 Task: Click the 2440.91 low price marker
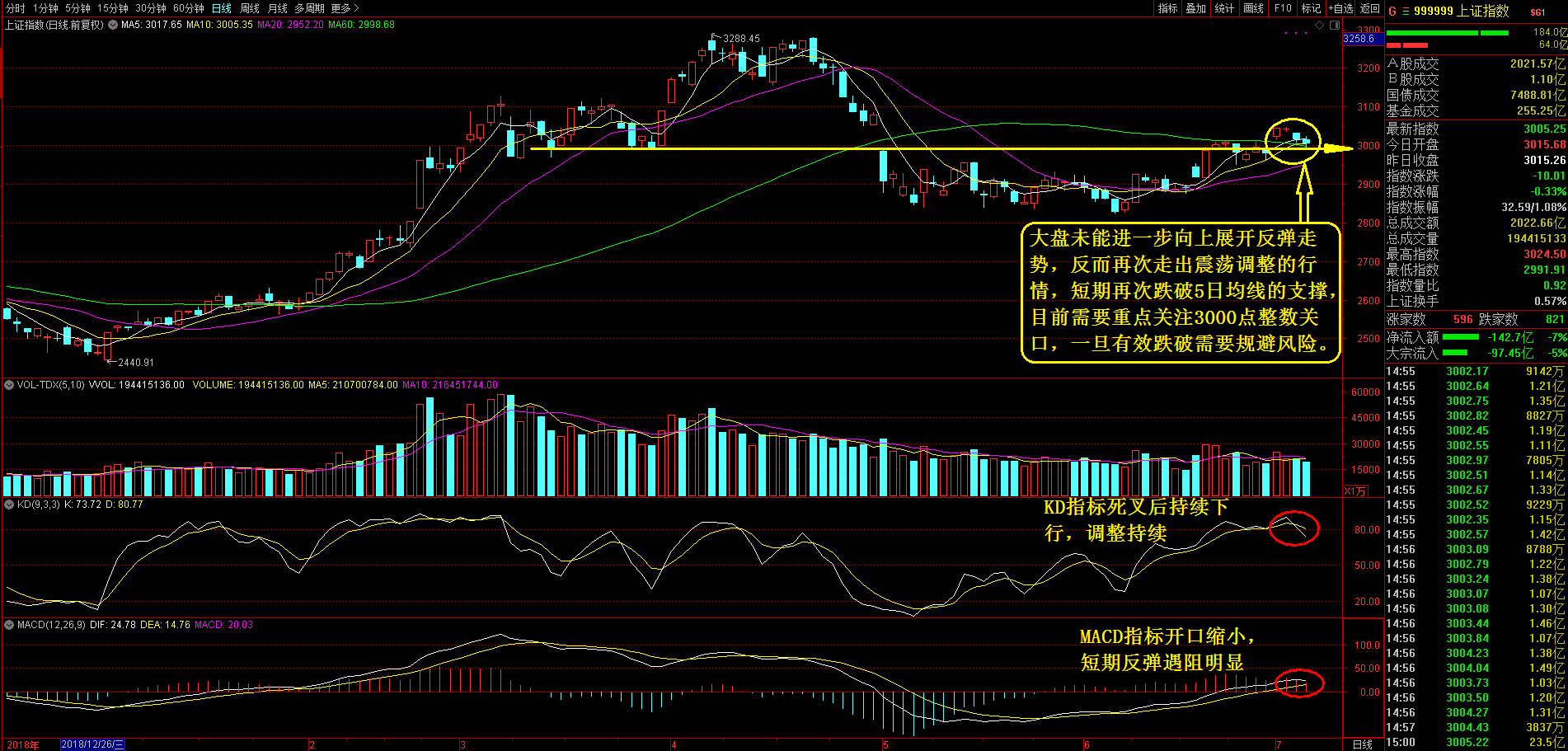[136, 362]
